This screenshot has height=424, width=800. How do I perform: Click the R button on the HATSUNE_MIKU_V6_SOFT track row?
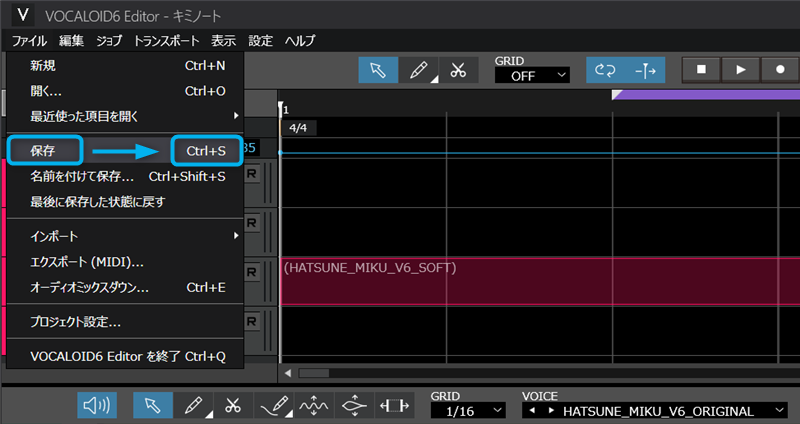[251, 272]
